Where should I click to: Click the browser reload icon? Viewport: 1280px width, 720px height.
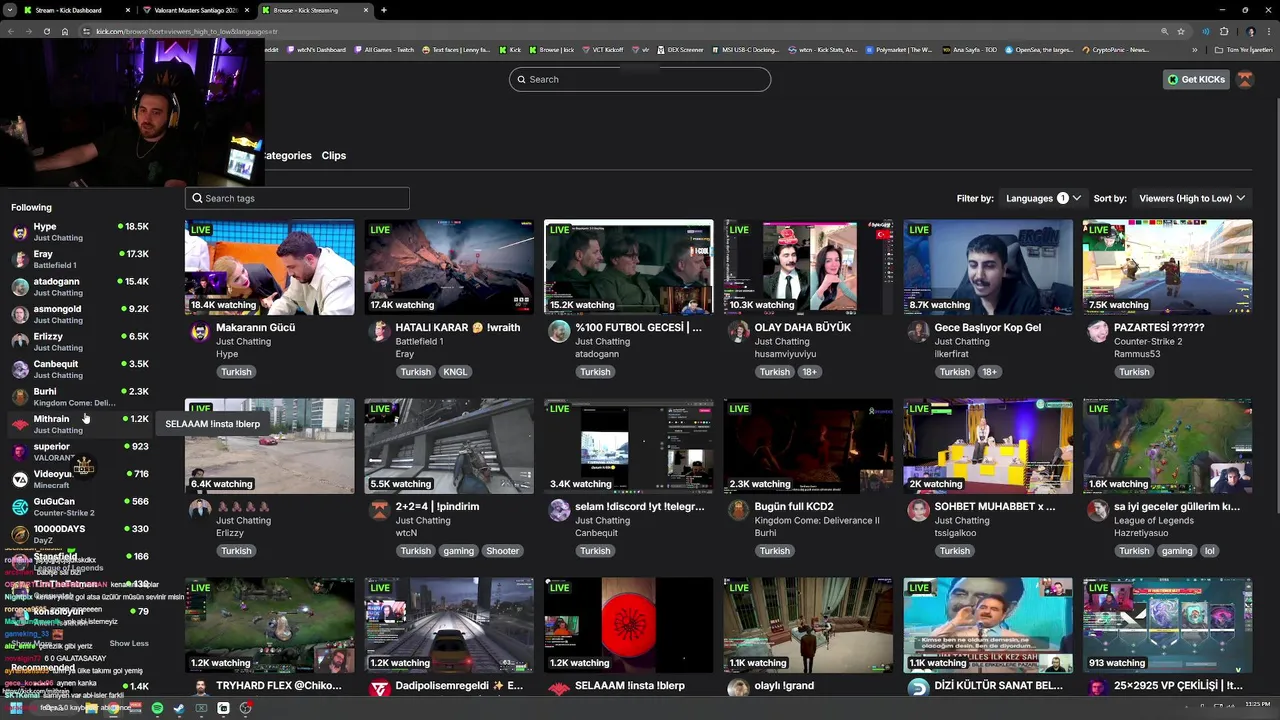point(46,31)
